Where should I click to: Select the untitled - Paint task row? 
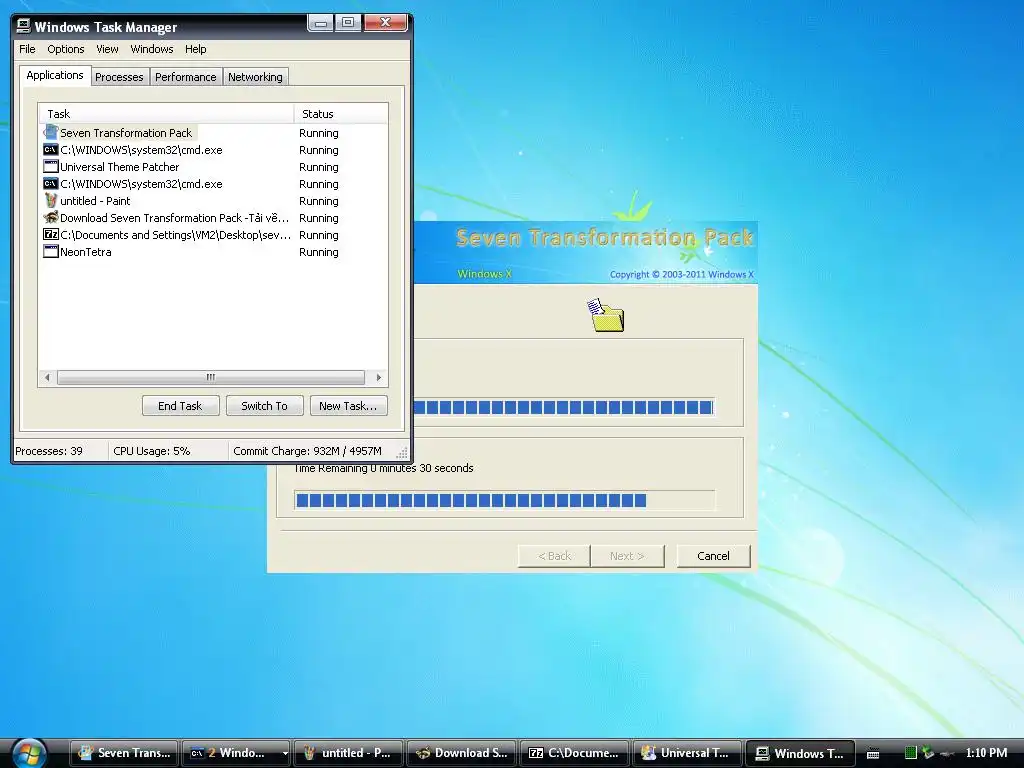click(214, 200)
